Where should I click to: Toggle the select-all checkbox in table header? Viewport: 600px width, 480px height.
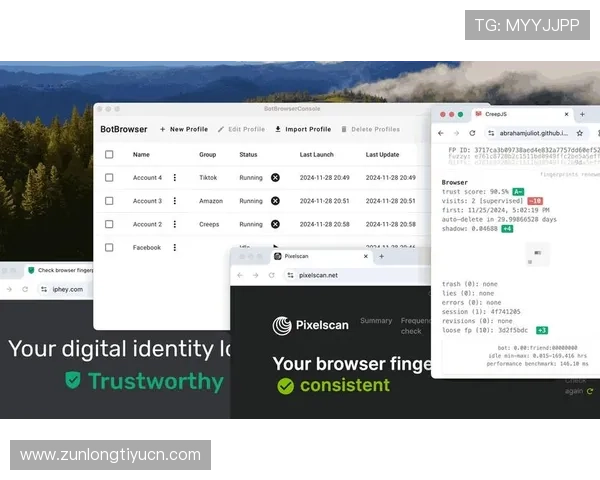click(109, 154)
